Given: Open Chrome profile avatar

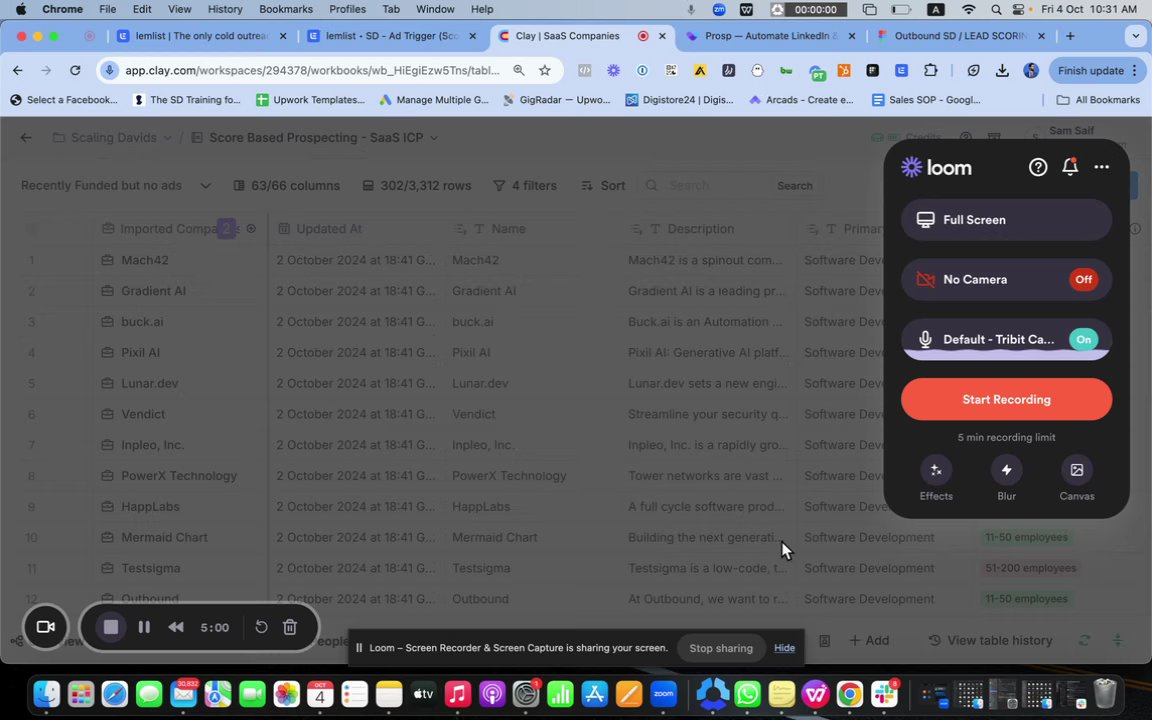Looking at the screenshot, I should (x=1031, y=71).
